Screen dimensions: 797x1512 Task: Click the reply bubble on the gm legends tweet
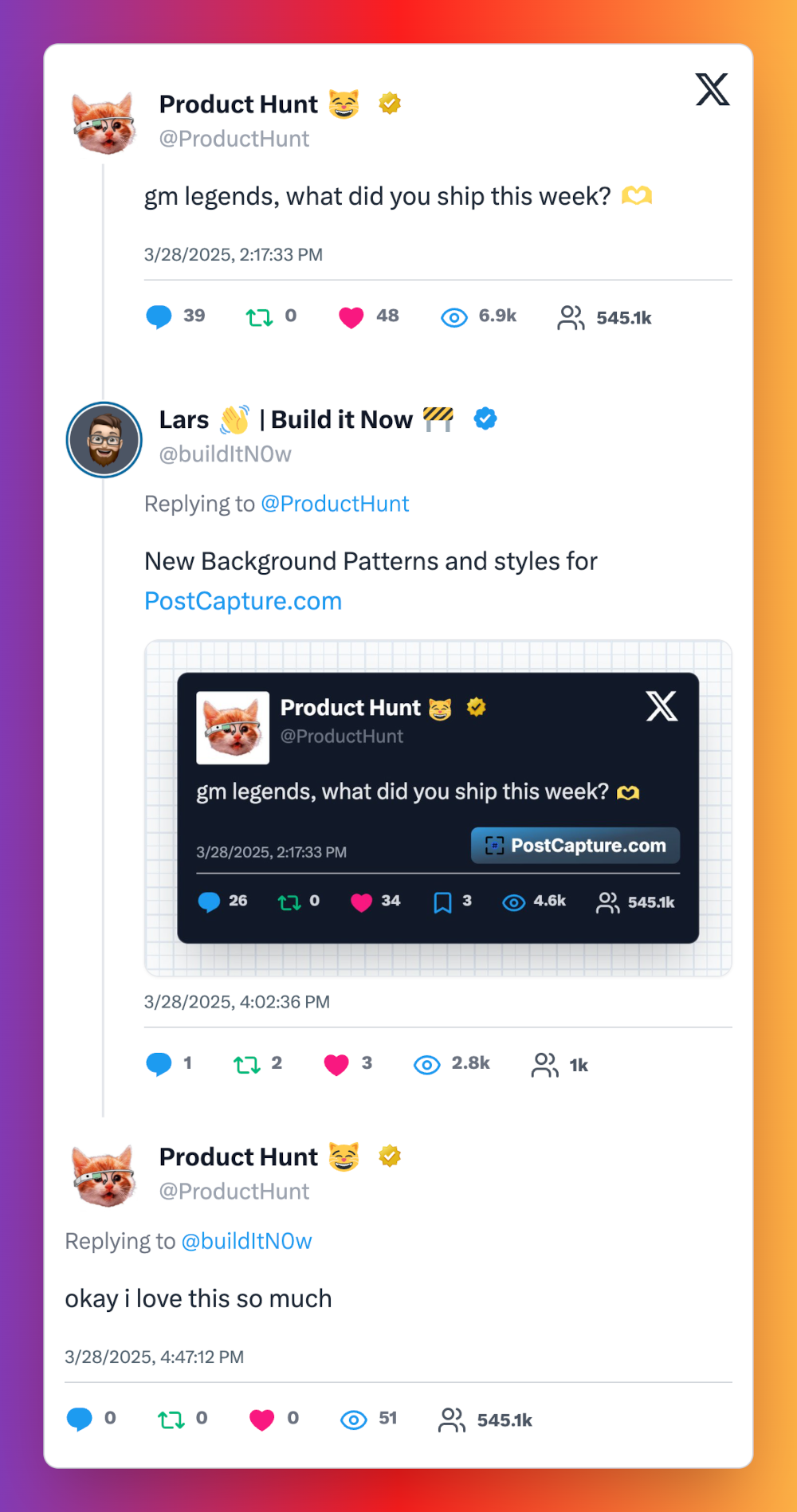coord(160,316)
